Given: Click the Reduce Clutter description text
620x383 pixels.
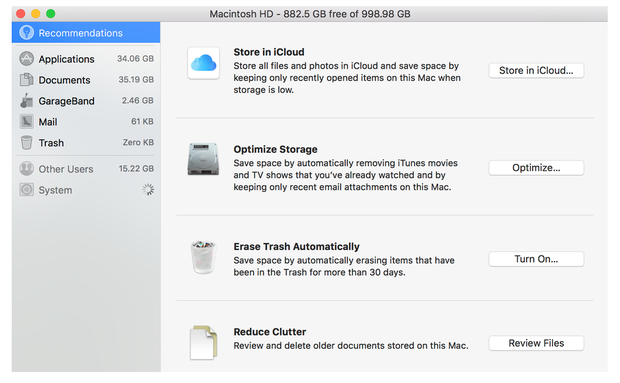Looking at the screenshot, I should [x=351, y=346].
